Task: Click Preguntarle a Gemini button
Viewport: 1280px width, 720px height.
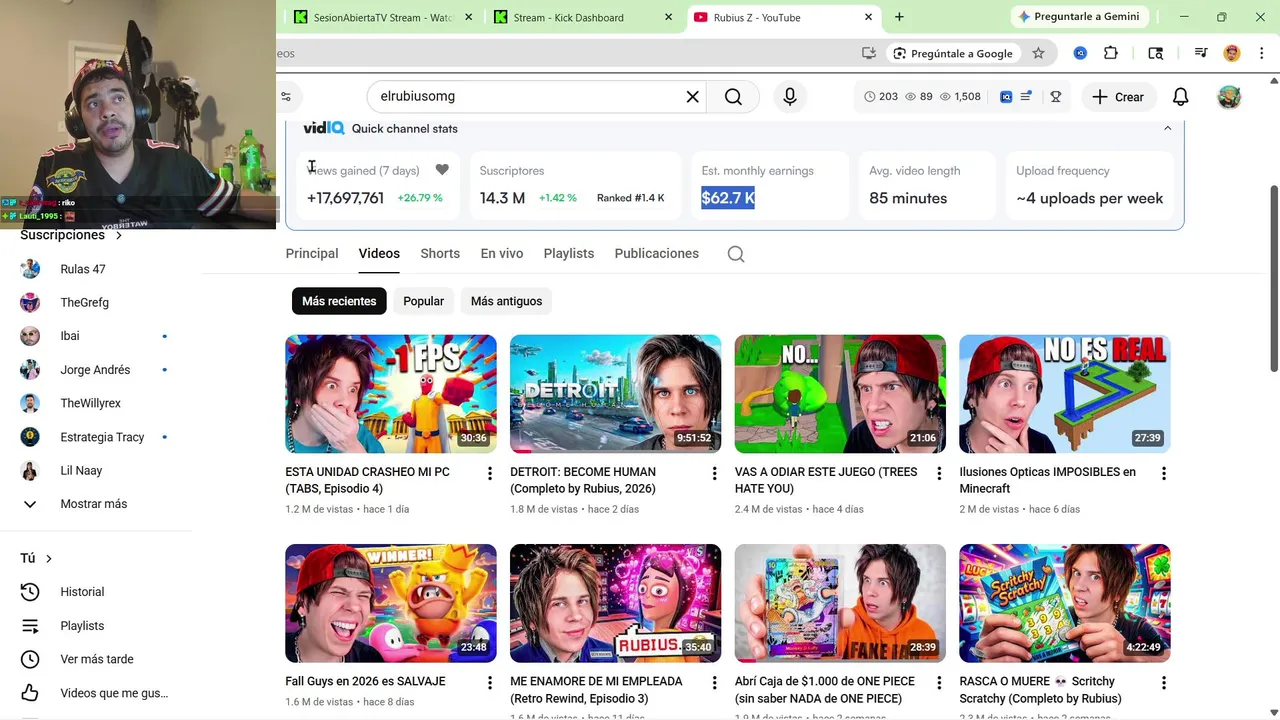Action: 1079,17
